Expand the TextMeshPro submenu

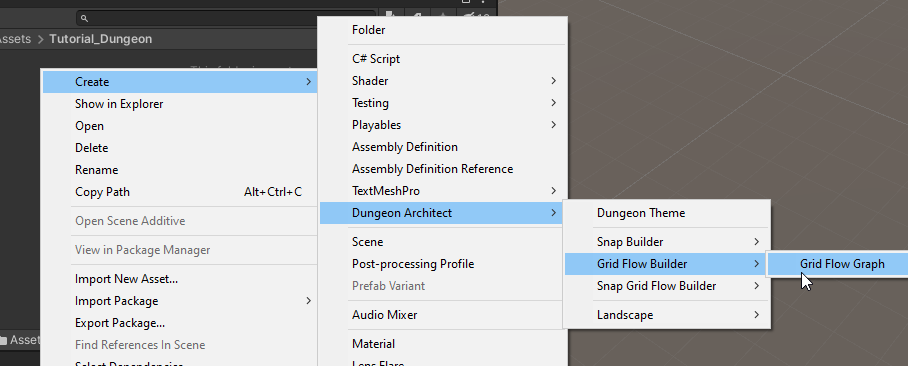[442, 191]
